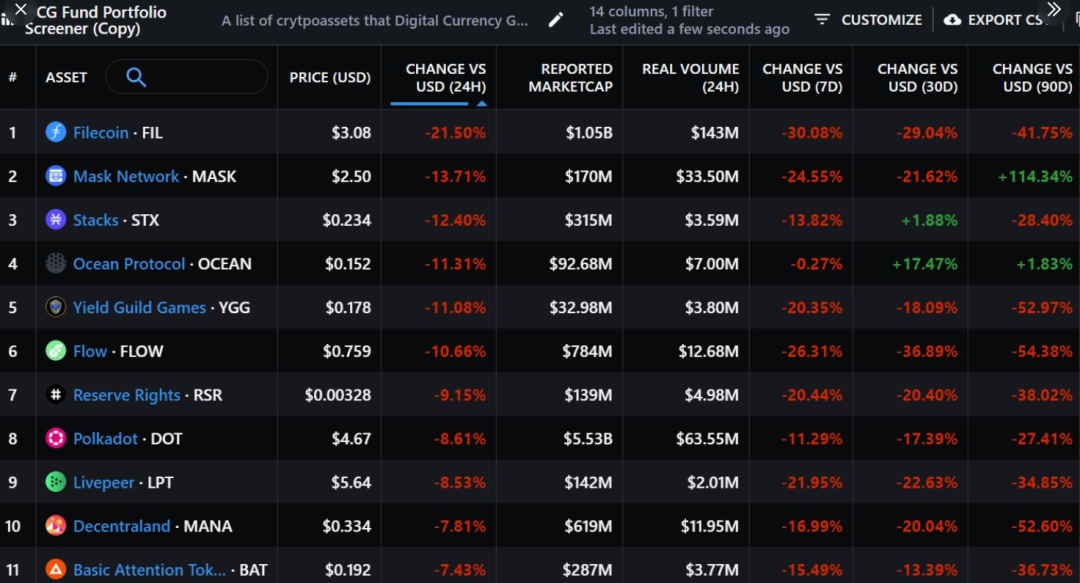
Task: Click the Polkadot logo icon
Action: point(56,438)
